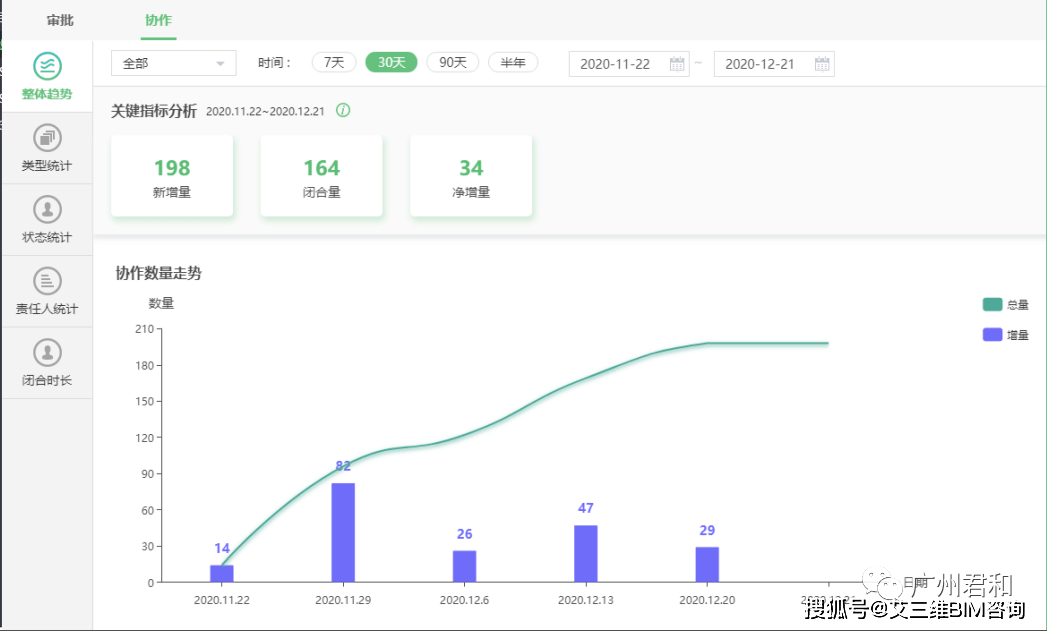
Task: Select the 7天 time range
Action: (334, 62)
